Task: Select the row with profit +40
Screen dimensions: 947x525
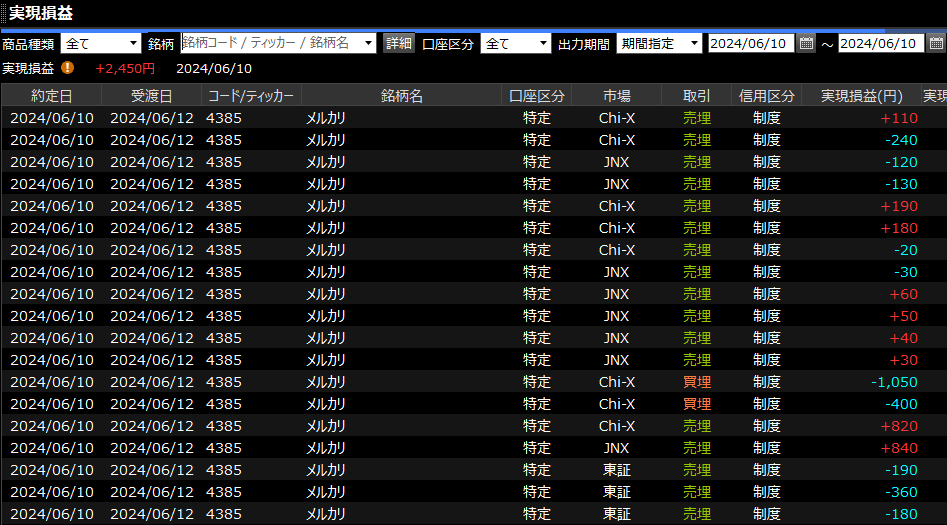Action: point(474,338)
